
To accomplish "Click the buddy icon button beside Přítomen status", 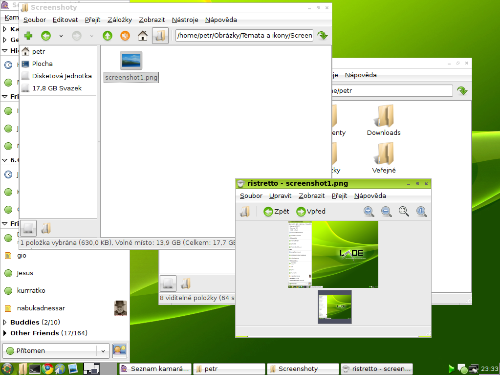I will pos(119,350).
